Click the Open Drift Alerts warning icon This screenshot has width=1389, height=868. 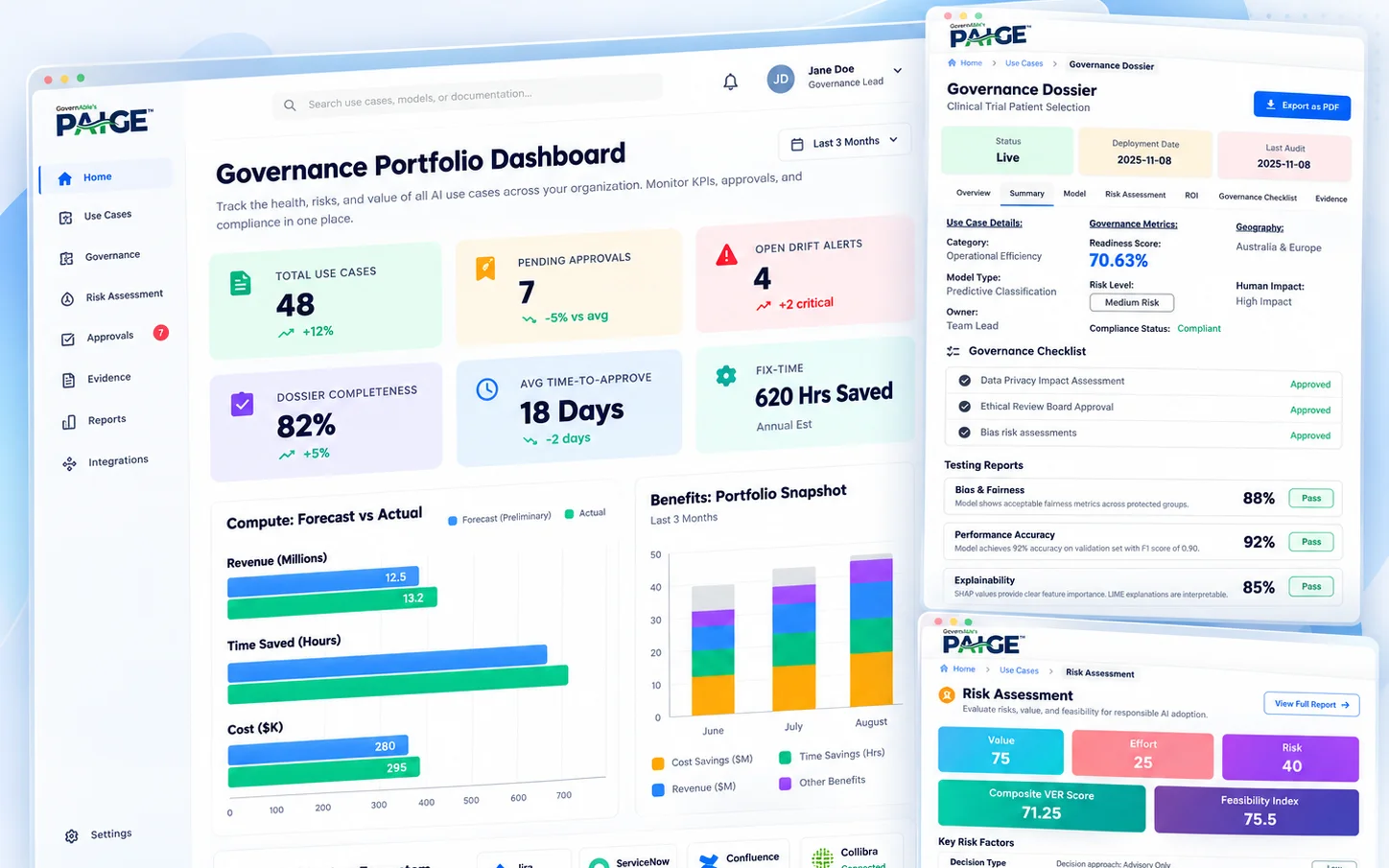point(727,254)
